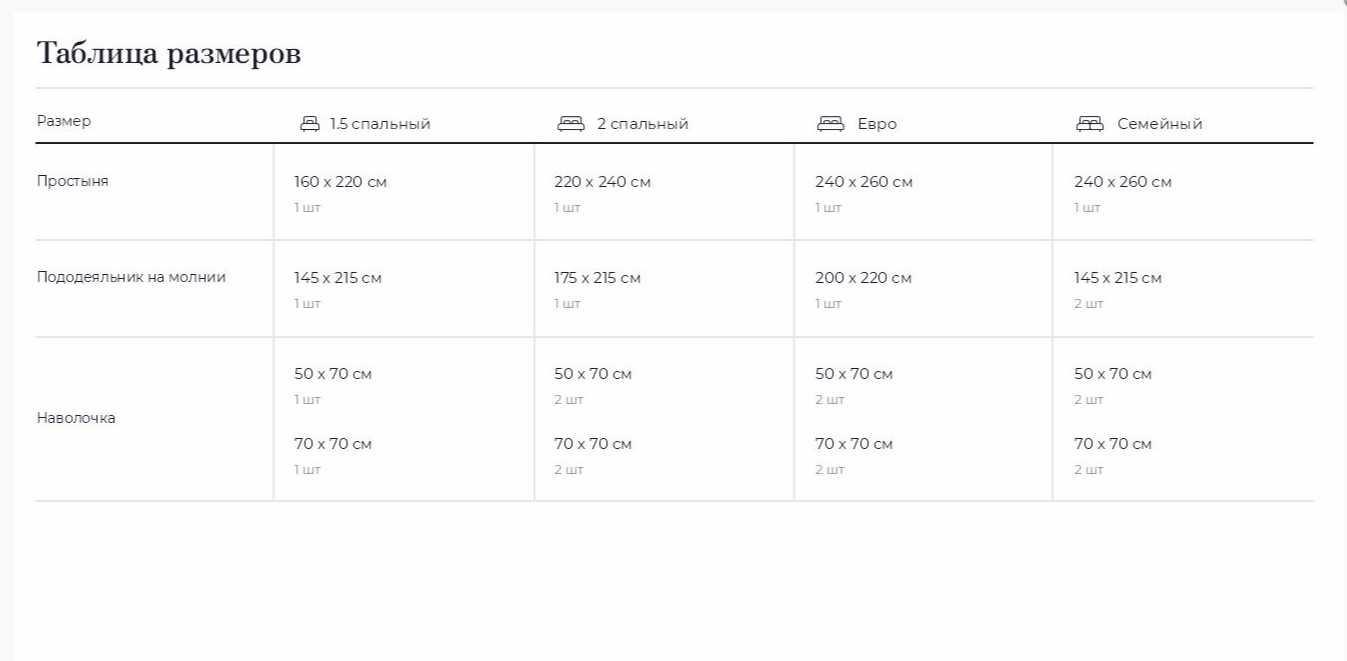Click the 2 шт quantity under Семейный duvet cover
Viewport: 1347px width, 661px height.
point(1089,304)
